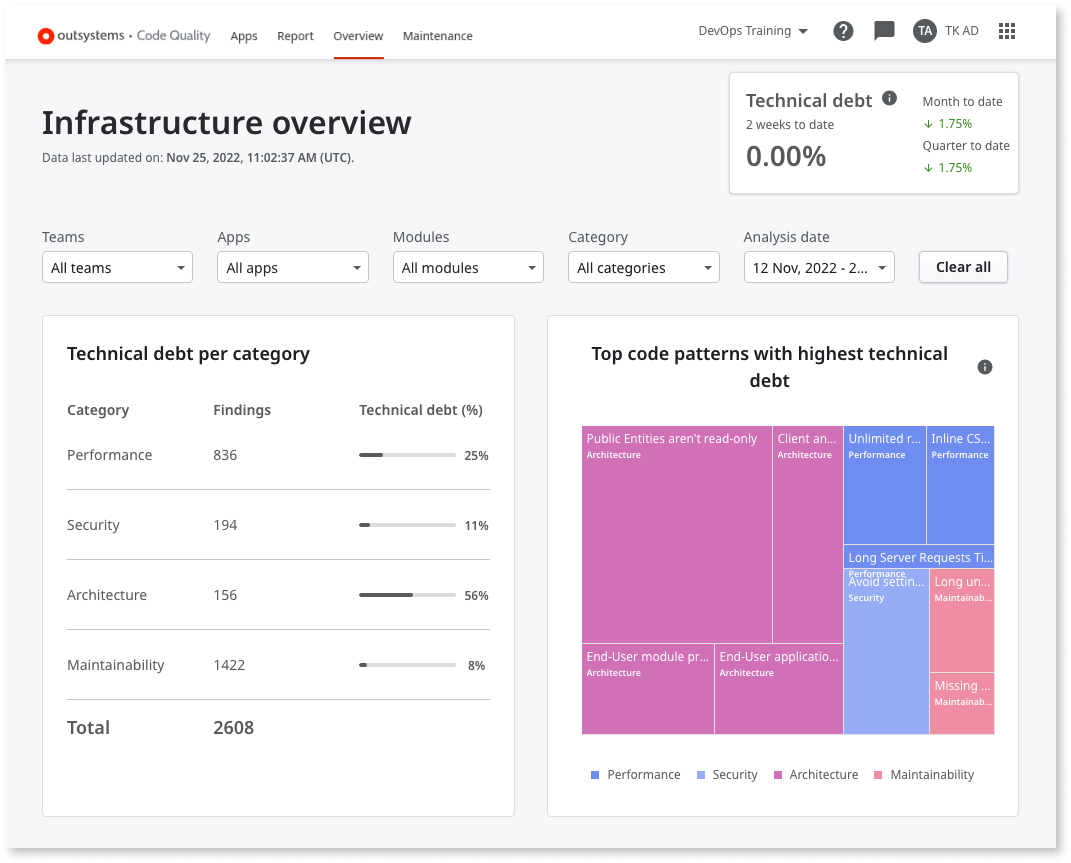Select the Missing ... Maintainability tile

point(962,704)
